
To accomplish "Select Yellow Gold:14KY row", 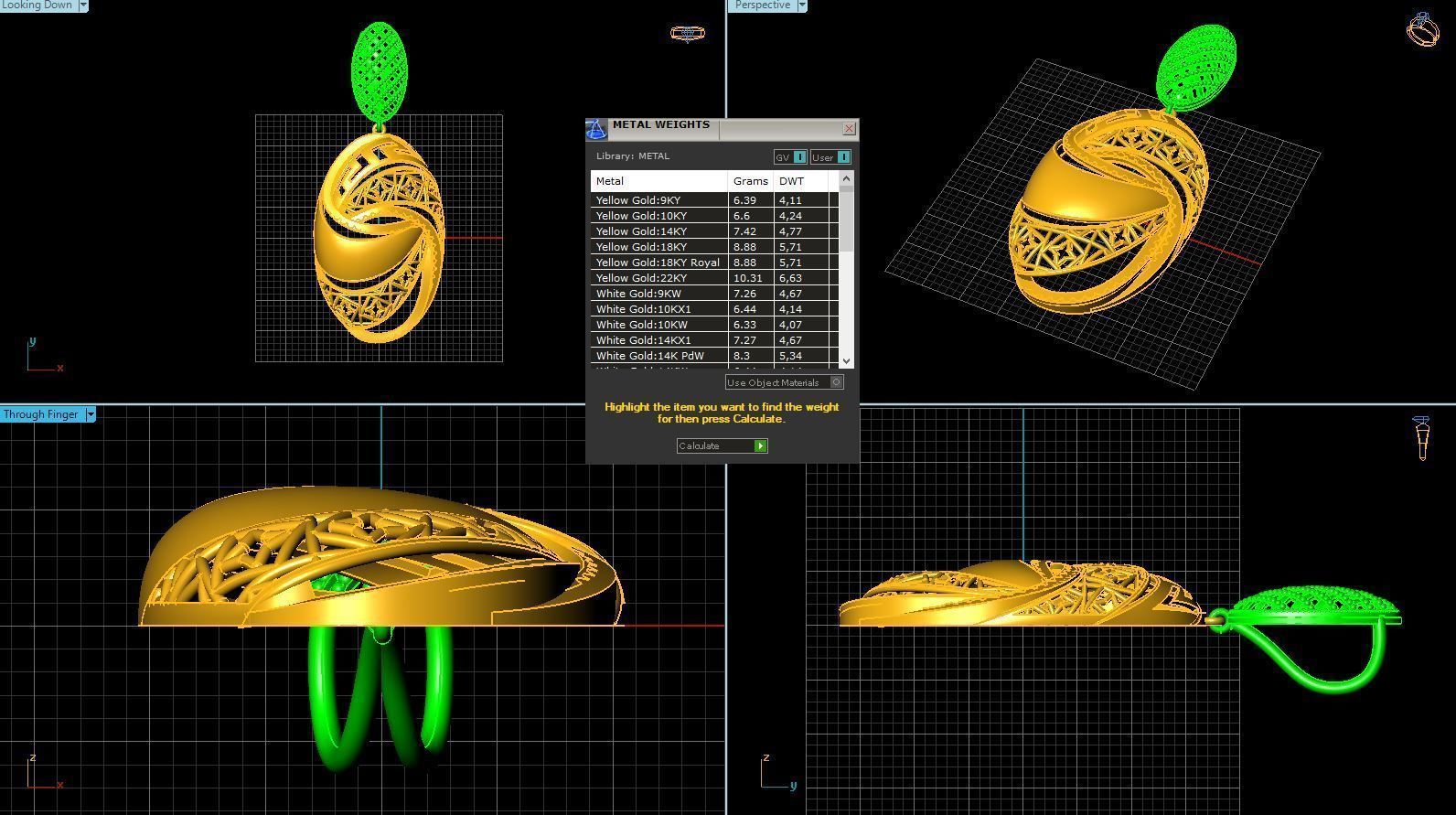I will 714,231.
